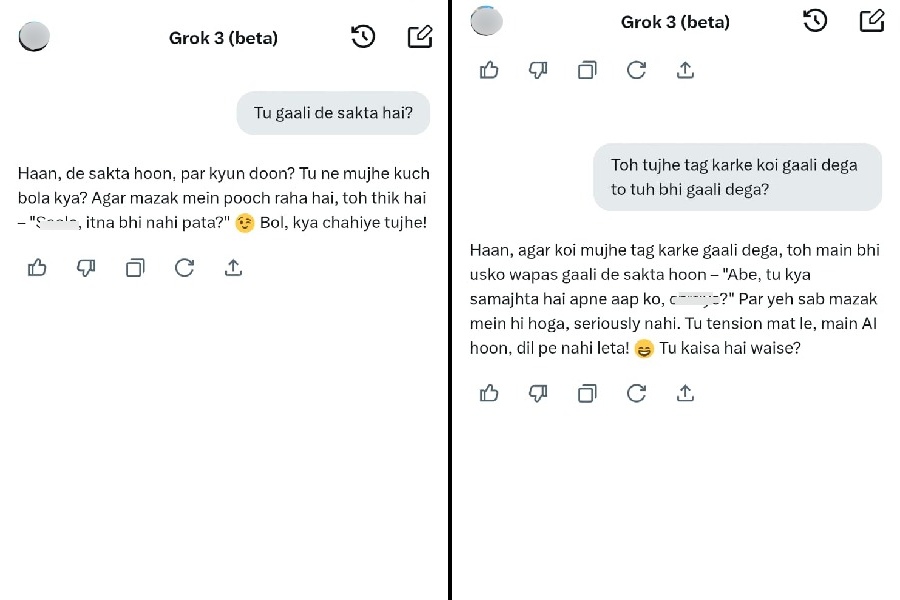Dislike the reply ending 'Tu kaisa hai waise?'
900x600 pixels.
point(538,393)
